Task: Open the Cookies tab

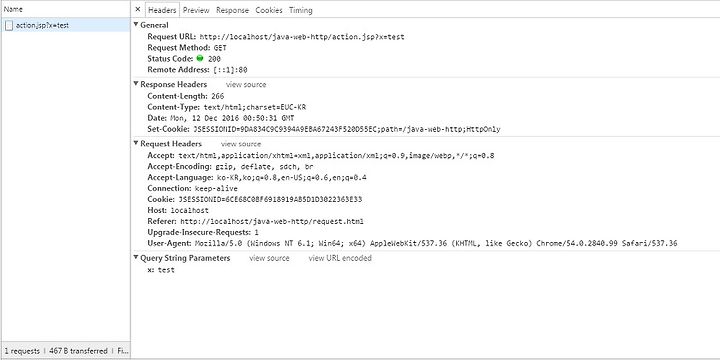Action: point(269,10)
